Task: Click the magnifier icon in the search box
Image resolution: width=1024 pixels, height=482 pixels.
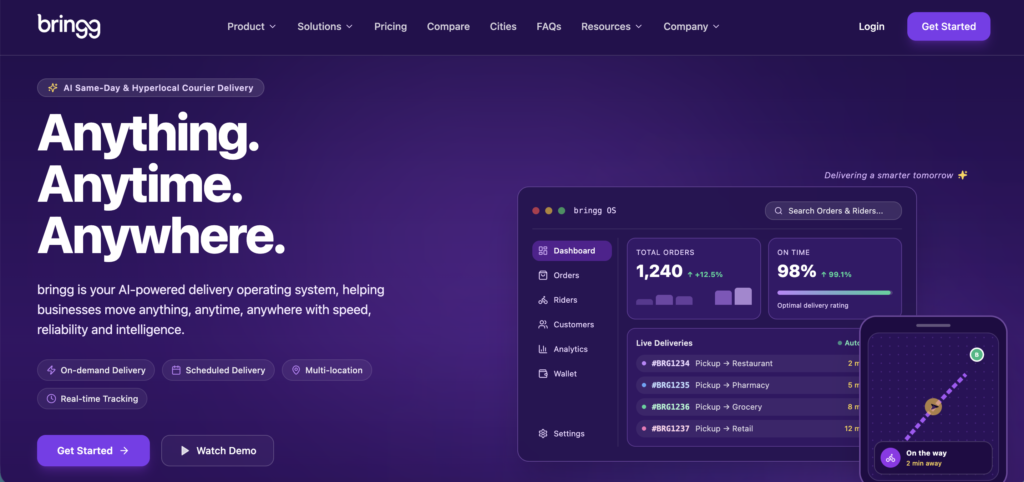Action: click(x=778, y=211)
